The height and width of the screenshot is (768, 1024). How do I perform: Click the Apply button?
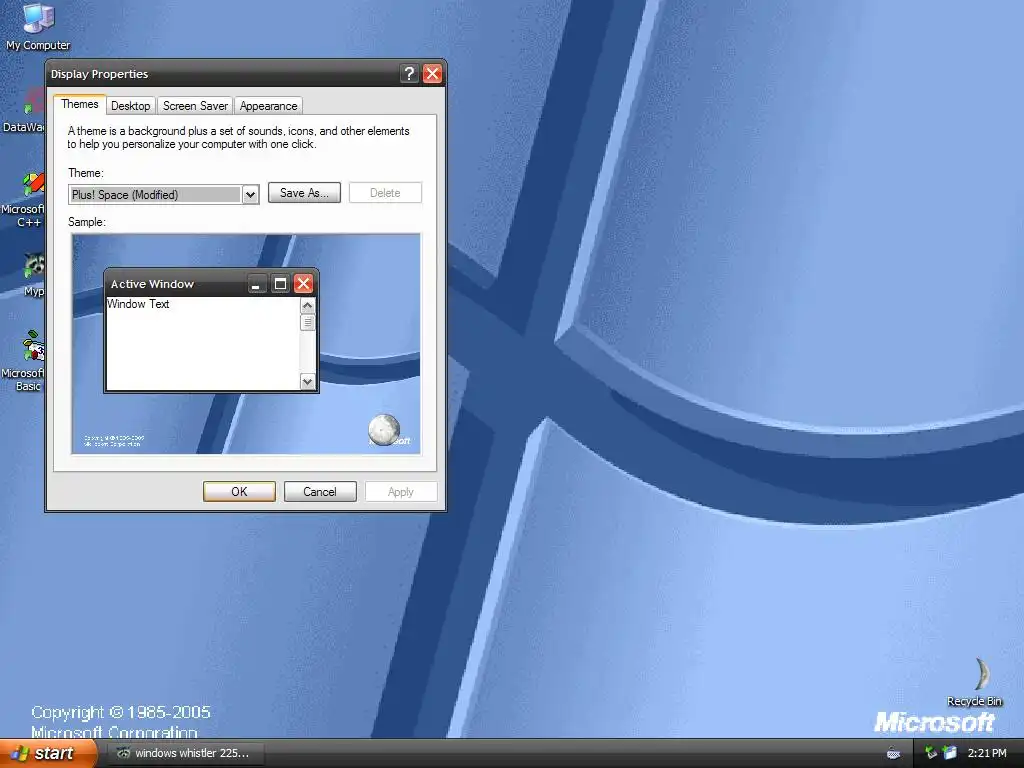(x=401, y=492)
